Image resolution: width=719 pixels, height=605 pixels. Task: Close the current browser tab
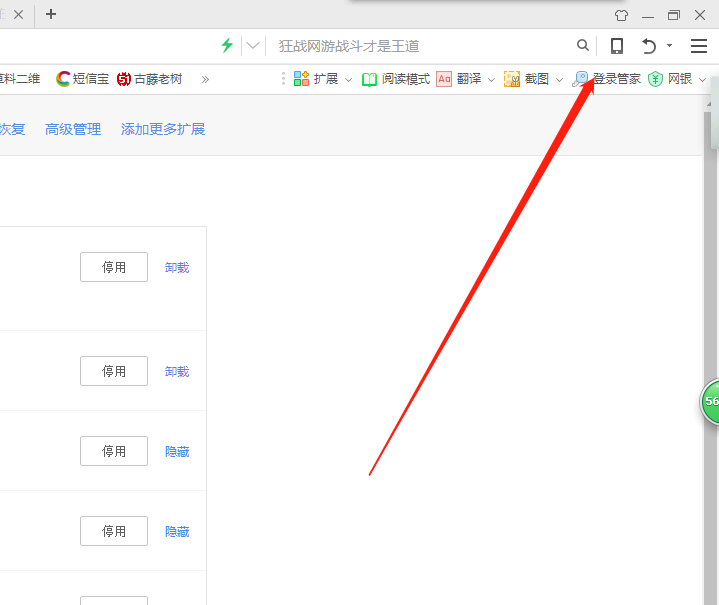click(x=18, y=15)
